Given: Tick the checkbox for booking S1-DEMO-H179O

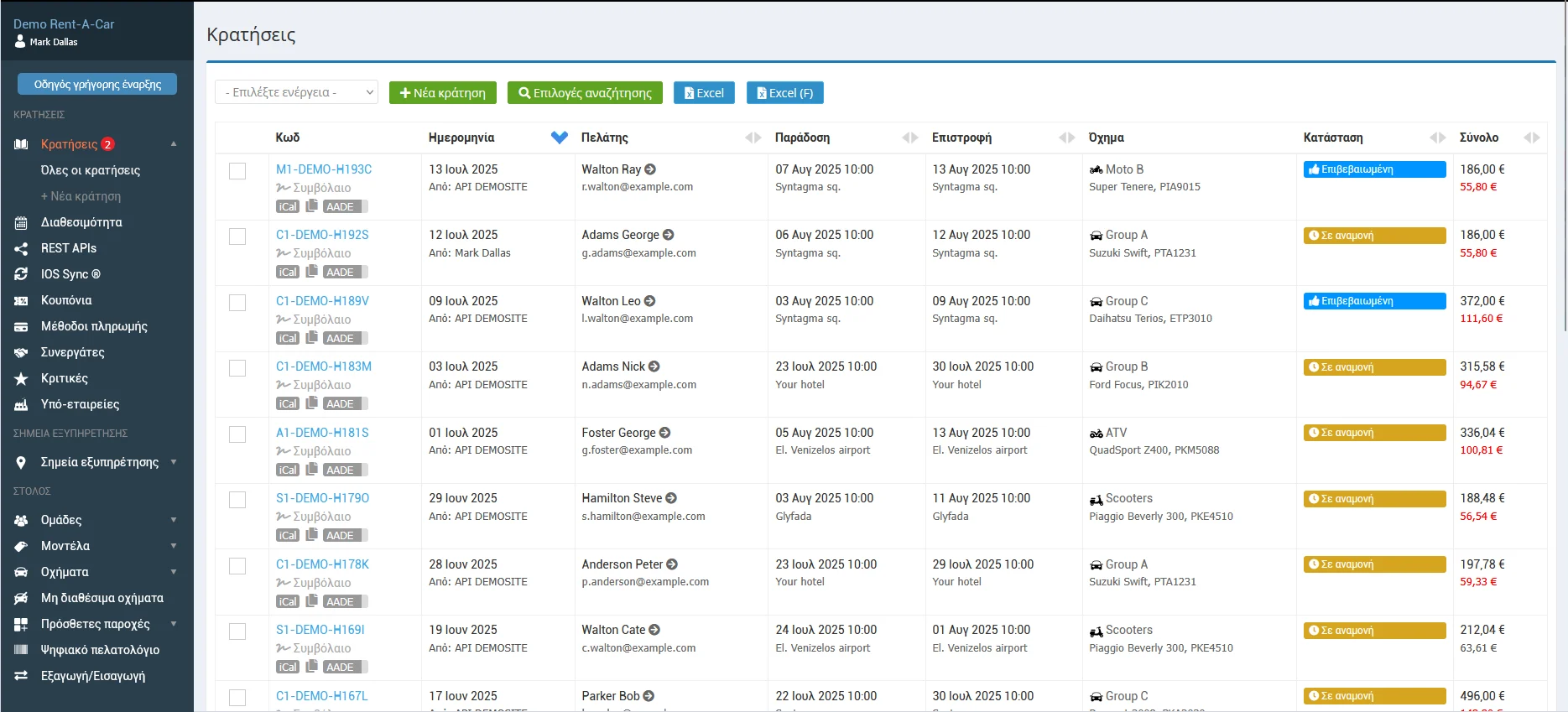Looking at the screenshot, I should click(x=237, y=500).
